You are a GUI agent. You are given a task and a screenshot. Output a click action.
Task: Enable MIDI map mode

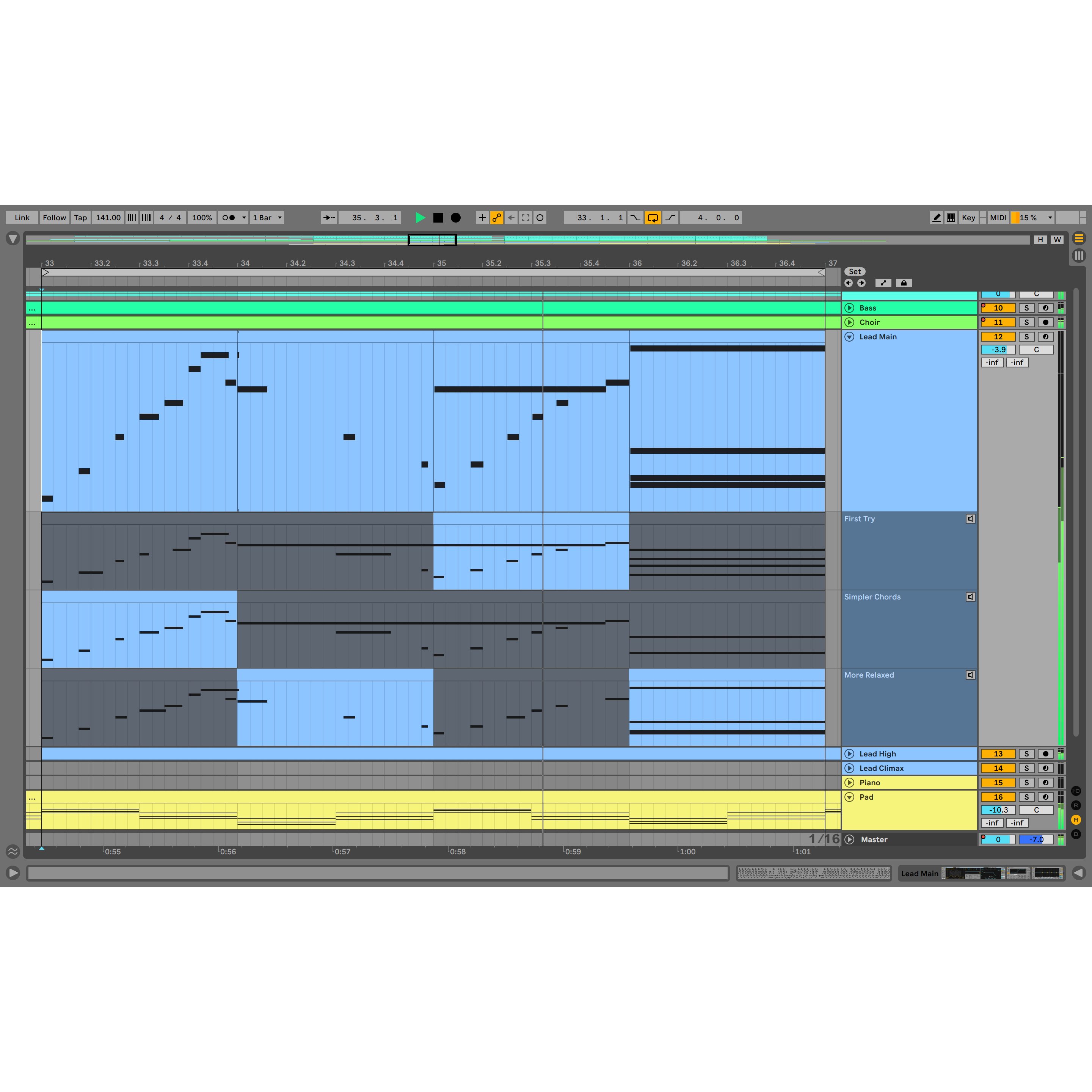[998, 218]
